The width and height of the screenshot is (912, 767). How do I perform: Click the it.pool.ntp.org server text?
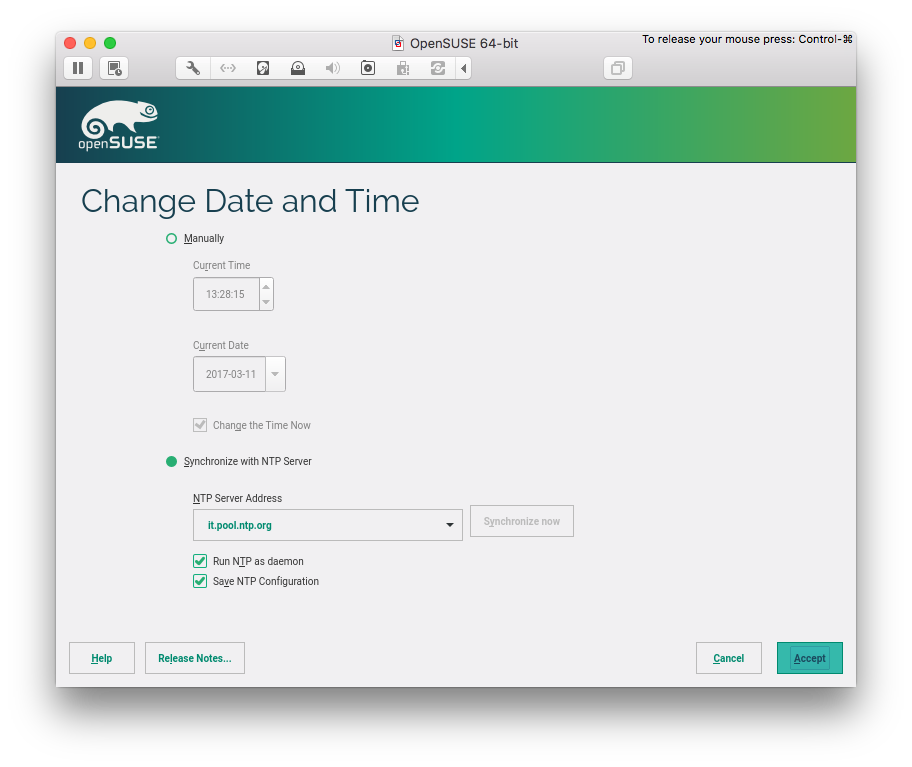[x=240, y=525]
